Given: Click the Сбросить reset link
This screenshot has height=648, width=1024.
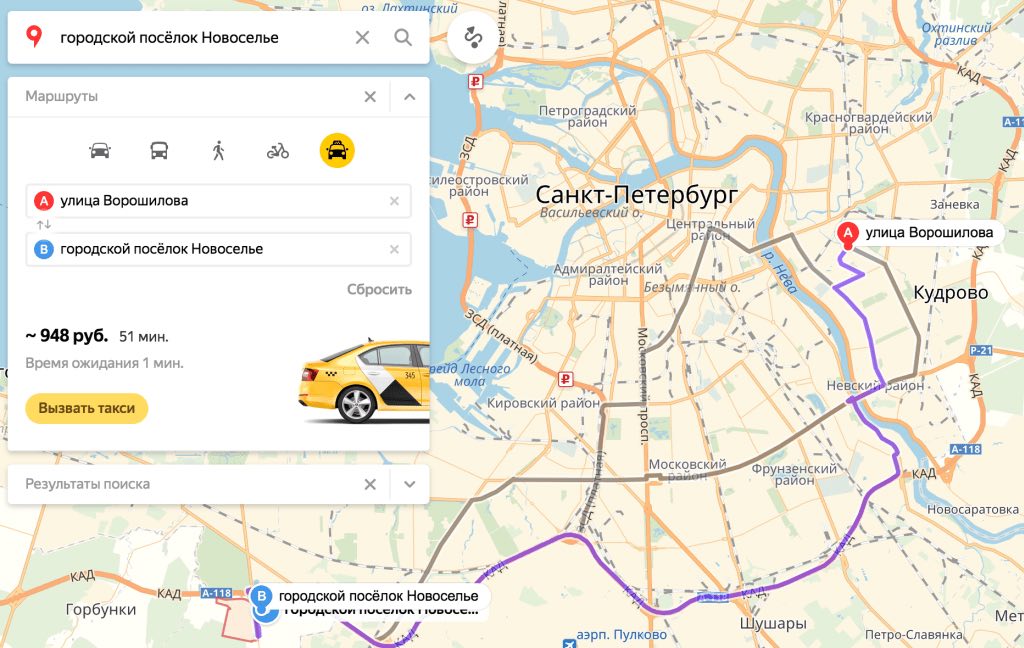Looking at the screenshot, I should click(379, 289).
